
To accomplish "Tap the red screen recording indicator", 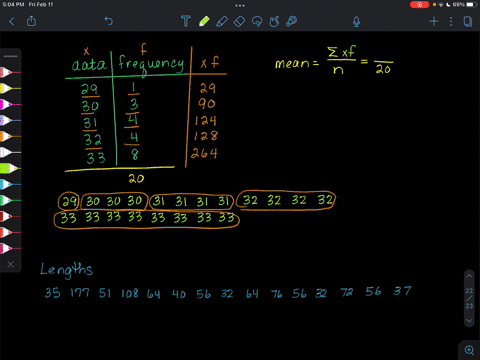I will click(419, 5).
